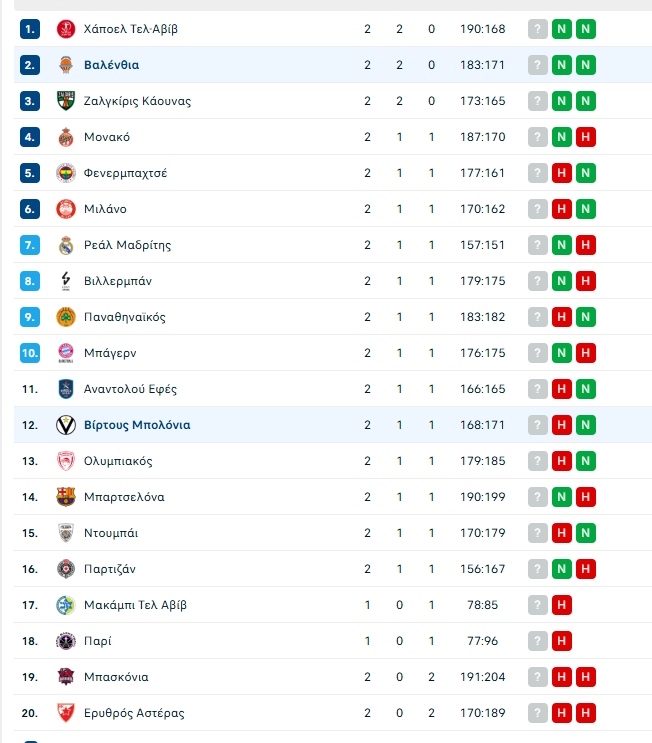This screenshot has width=652, height=743.
Task: Click the Valencia team logo
Action: (66, 65)
